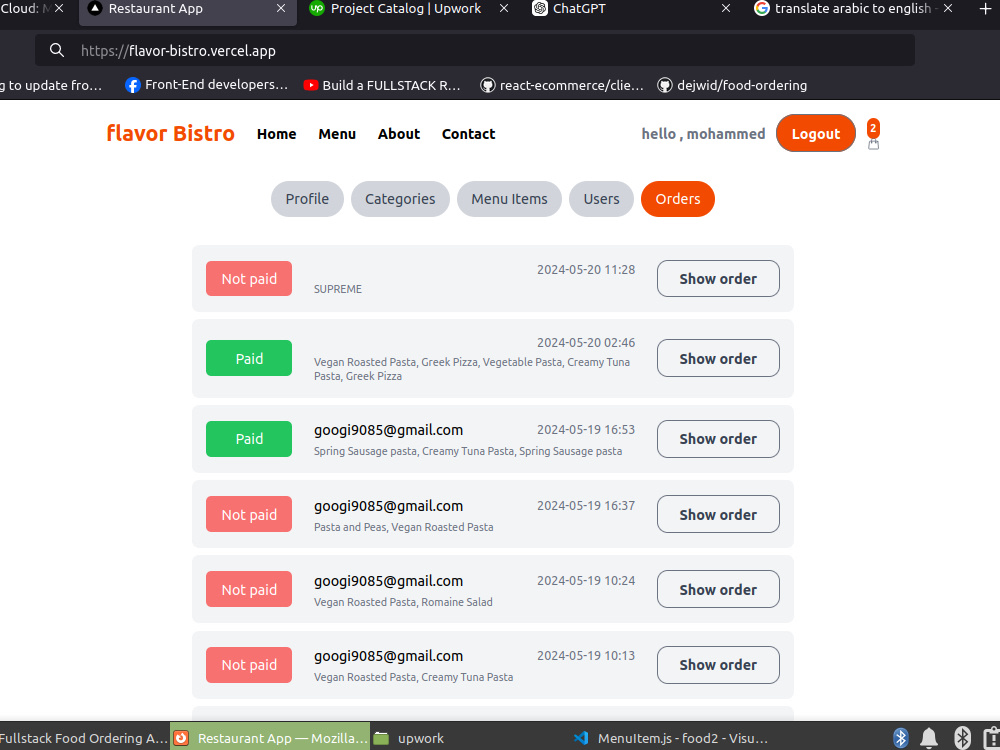Open the Facebook Front-End developers bookmark
This screenshot has height=750, width=1000.
[x=206, y=85]
